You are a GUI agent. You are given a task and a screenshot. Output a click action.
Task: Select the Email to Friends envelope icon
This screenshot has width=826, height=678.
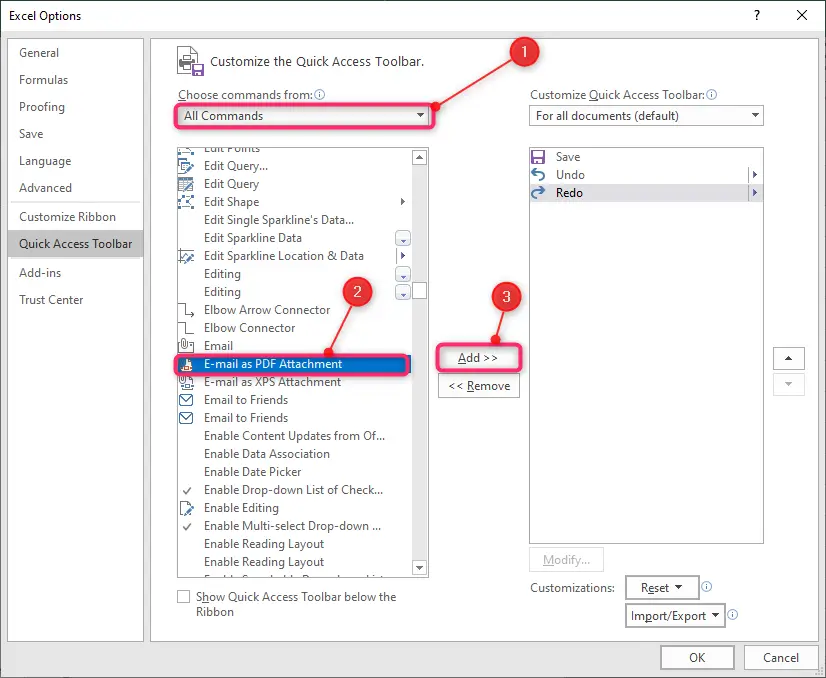coord(186,399)
